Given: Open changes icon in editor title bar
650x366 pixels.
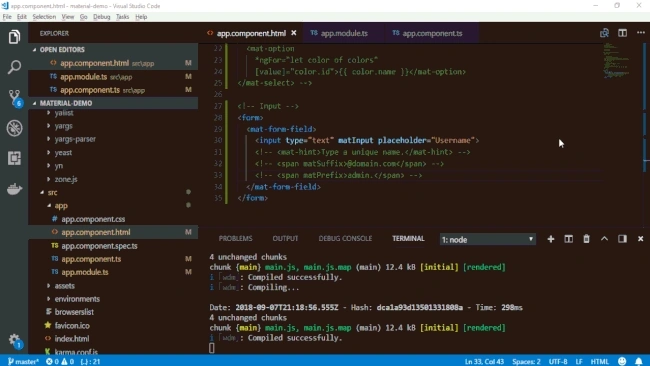Looking at the screenshot, I should tap(604, 33).
